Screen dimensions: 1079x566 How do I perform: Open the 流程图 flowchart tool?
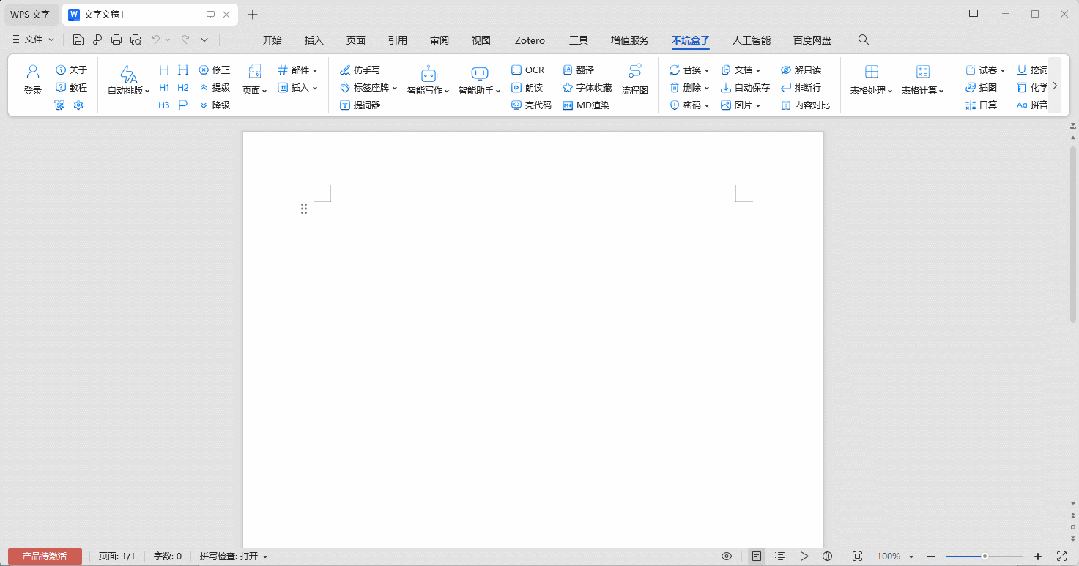tap(635, 80)
